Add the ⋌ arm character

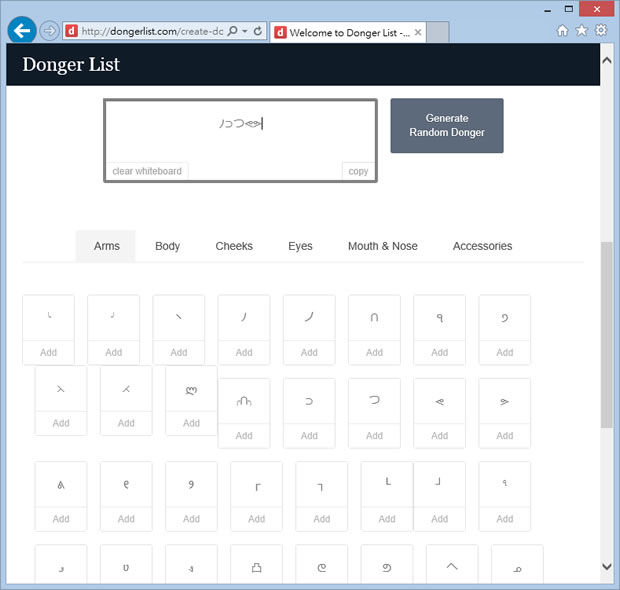(x=126, y=423)
